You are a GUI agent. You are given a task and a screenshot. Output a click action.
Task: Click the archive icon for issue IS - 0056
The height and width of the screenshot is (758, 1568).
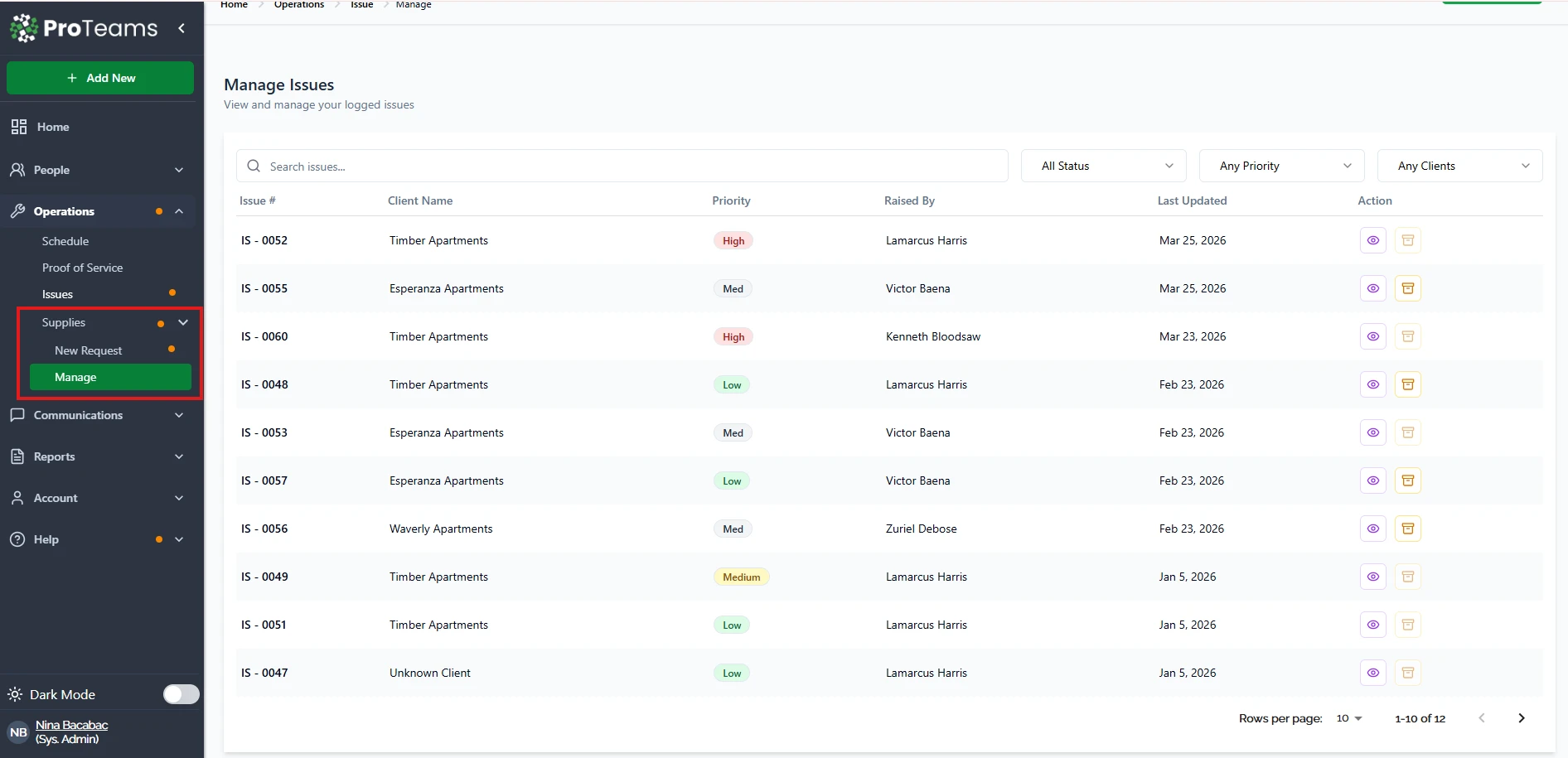pos(1407,529)
